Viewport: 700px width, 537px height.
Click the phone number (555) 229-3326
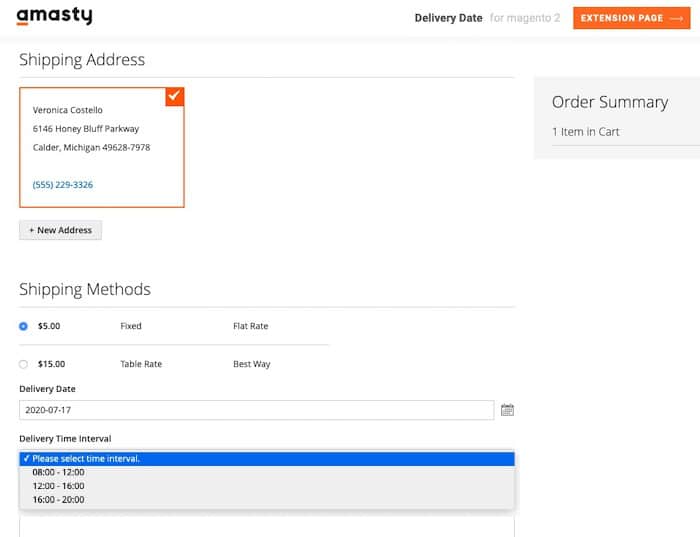click(x=63, y=185)
